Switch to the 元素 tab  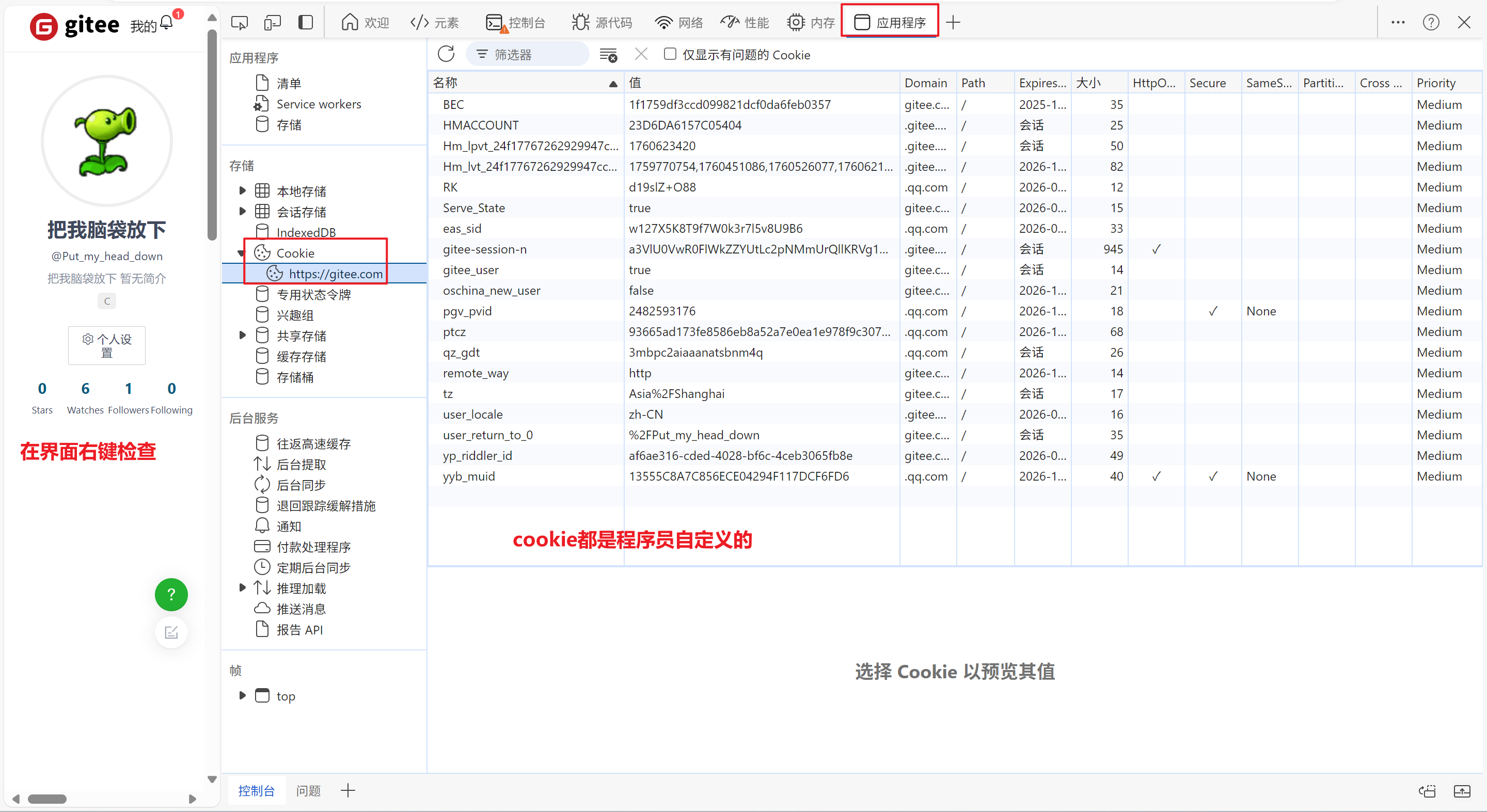435,23
